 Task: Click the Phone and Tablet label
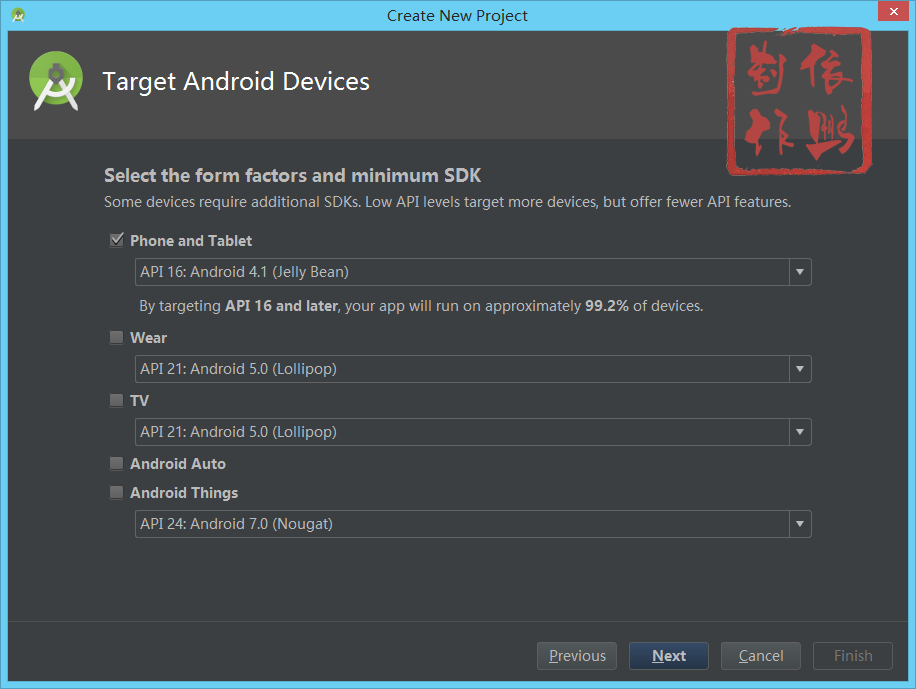[x=191, y=241]
